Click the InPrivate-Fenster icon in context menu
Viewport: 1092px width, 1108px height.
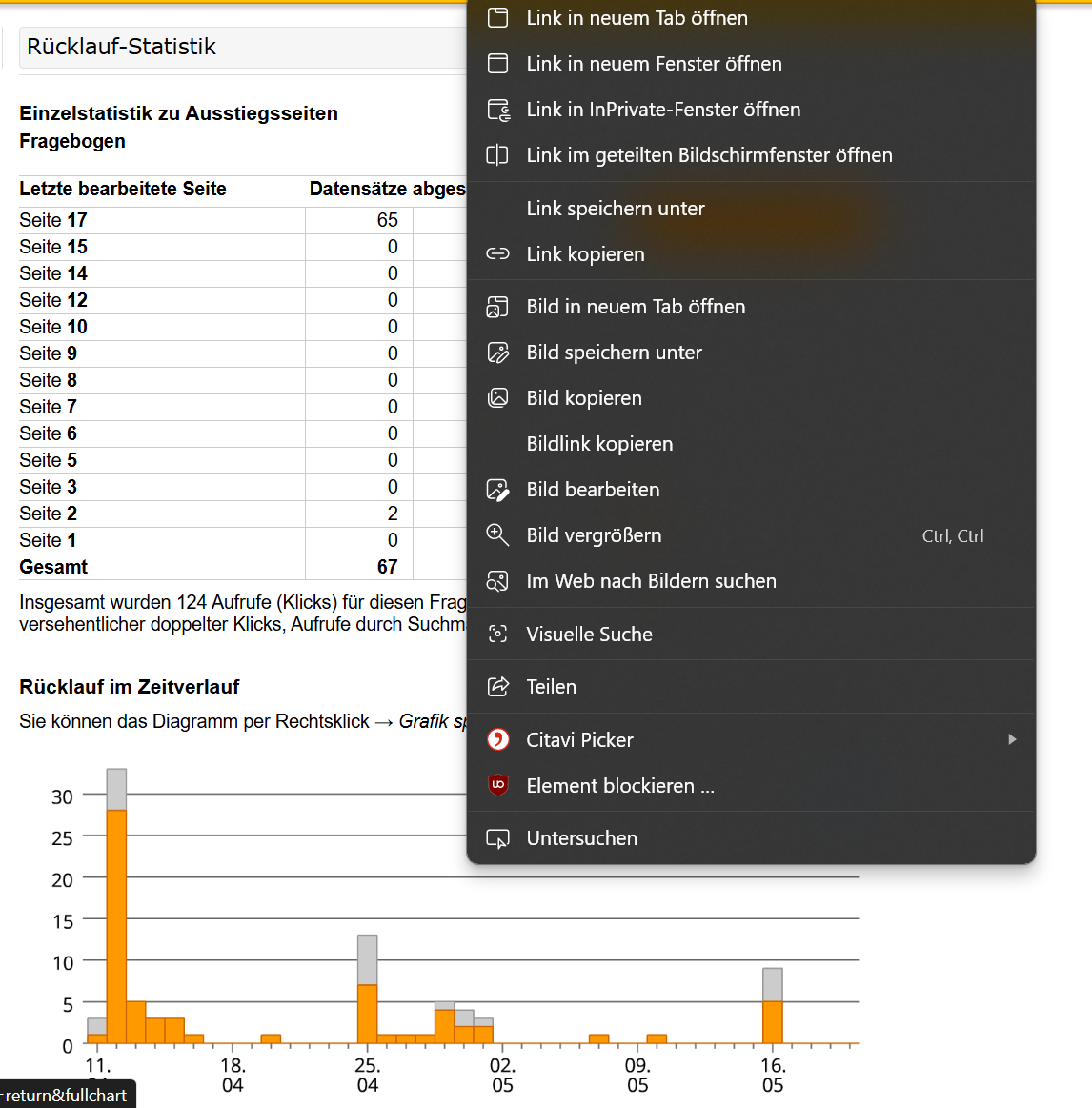pyautogui.click(x=497, y=110)
